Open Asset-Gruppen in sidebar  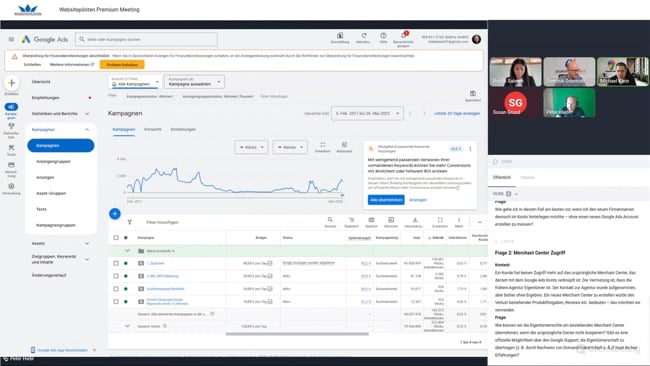[51, 193]
